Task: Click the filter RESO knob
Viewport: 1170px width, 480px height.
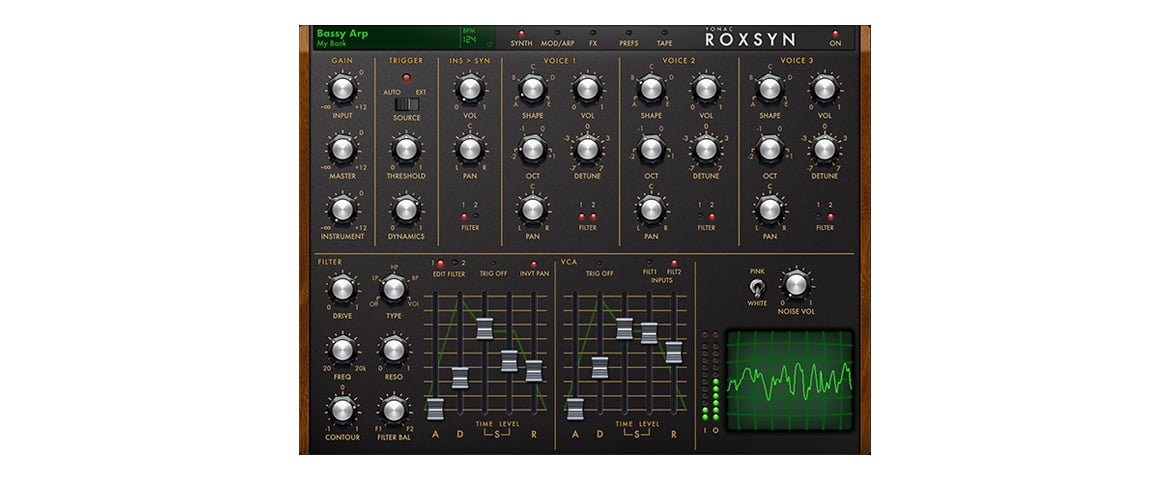Action: coord(393,349)
